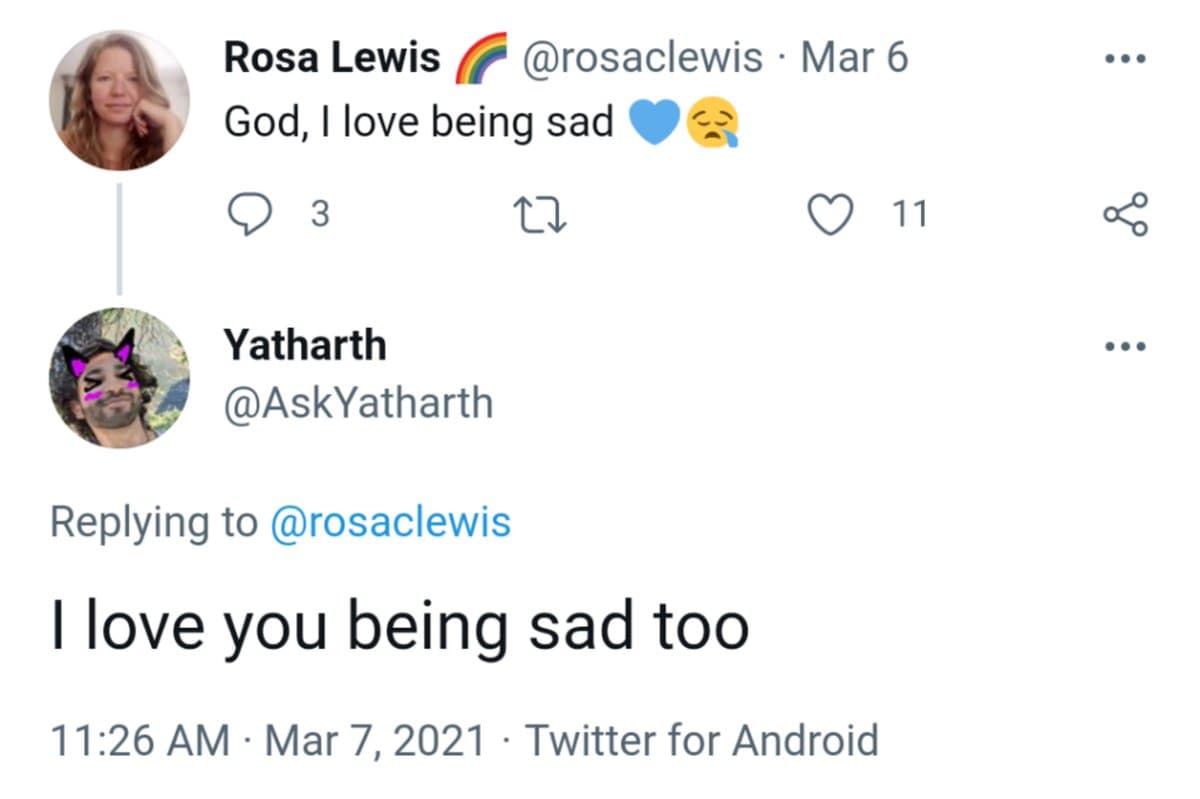Viewport: 1200px width, 799px height.
Task: Open more options on Rosa Lewis's tweet
Action: (1125, 58)
